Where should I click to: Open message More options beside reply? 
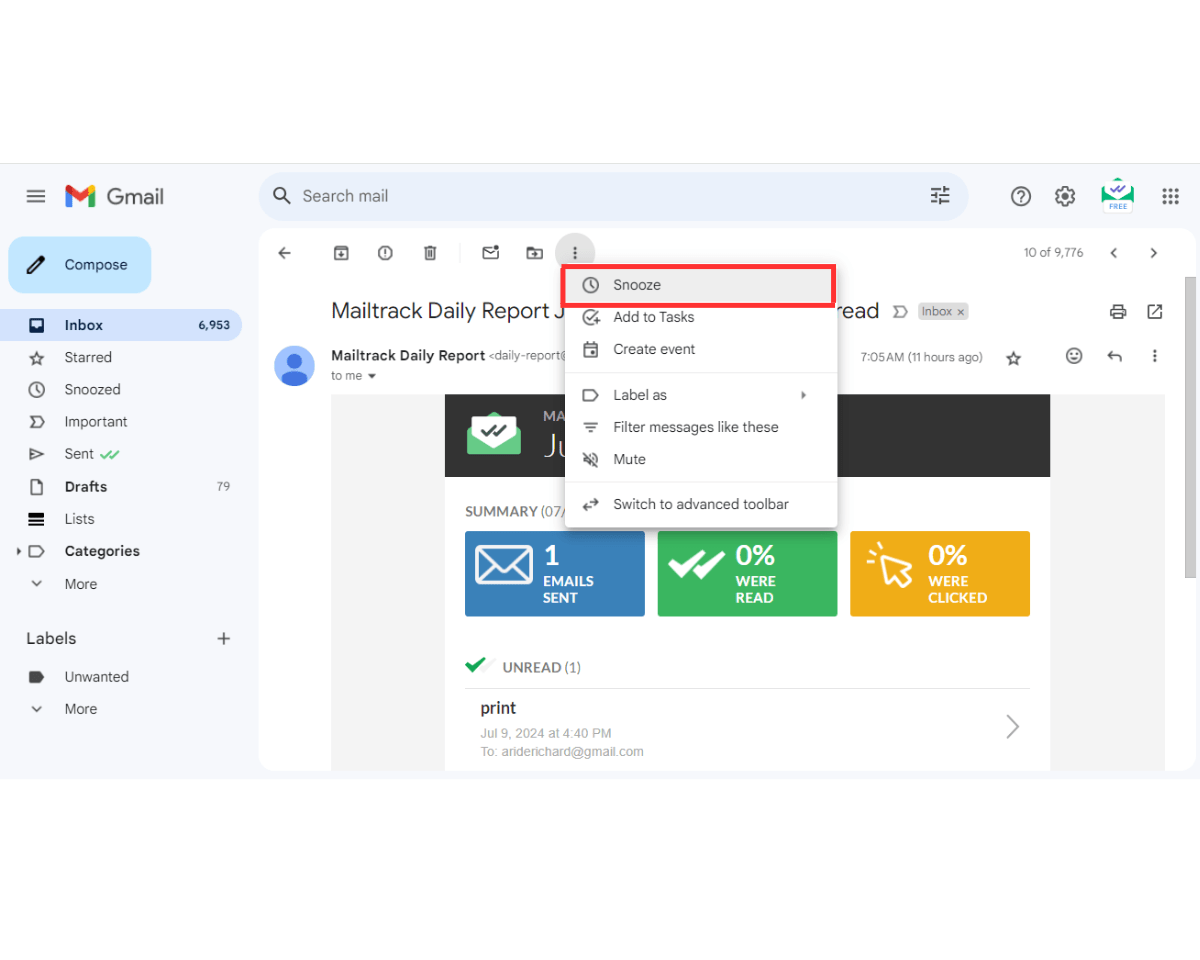click(x=1155, y=356)
